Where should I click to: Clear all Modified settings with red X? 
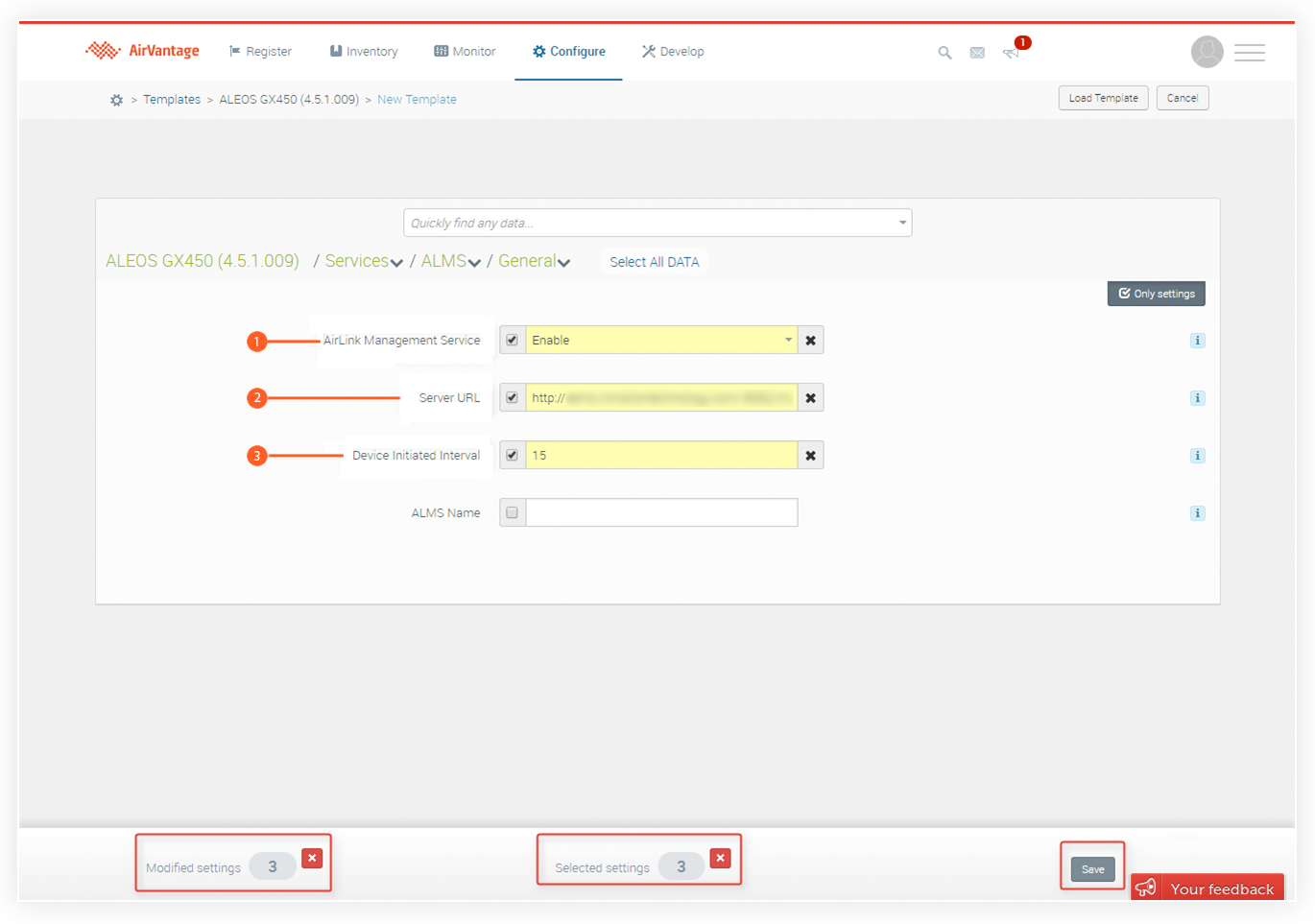[x=312, y=858]
